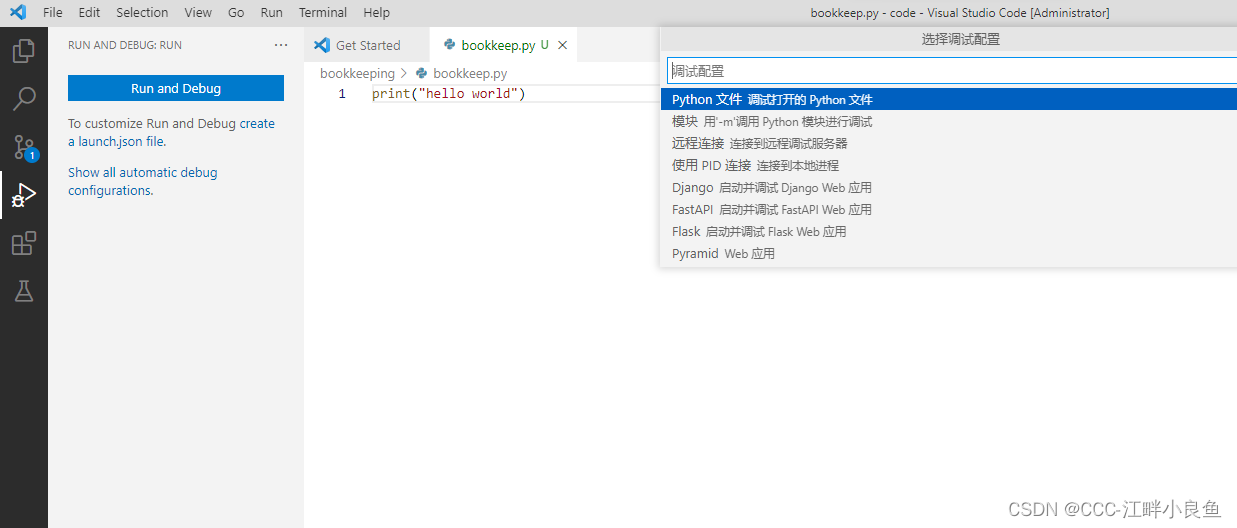
Task: Click the blue Run and Debug button
Action: pyautogui.click(x=176, y=88)
